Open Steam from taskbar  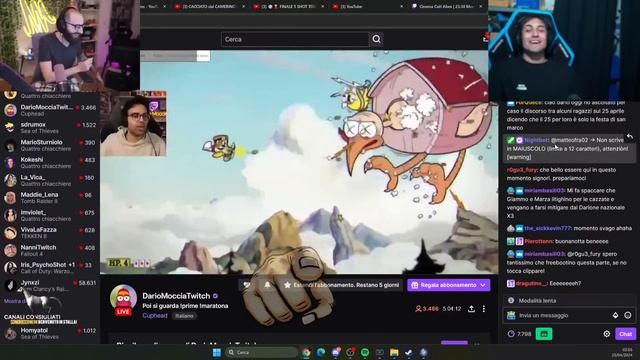(409, 352)
